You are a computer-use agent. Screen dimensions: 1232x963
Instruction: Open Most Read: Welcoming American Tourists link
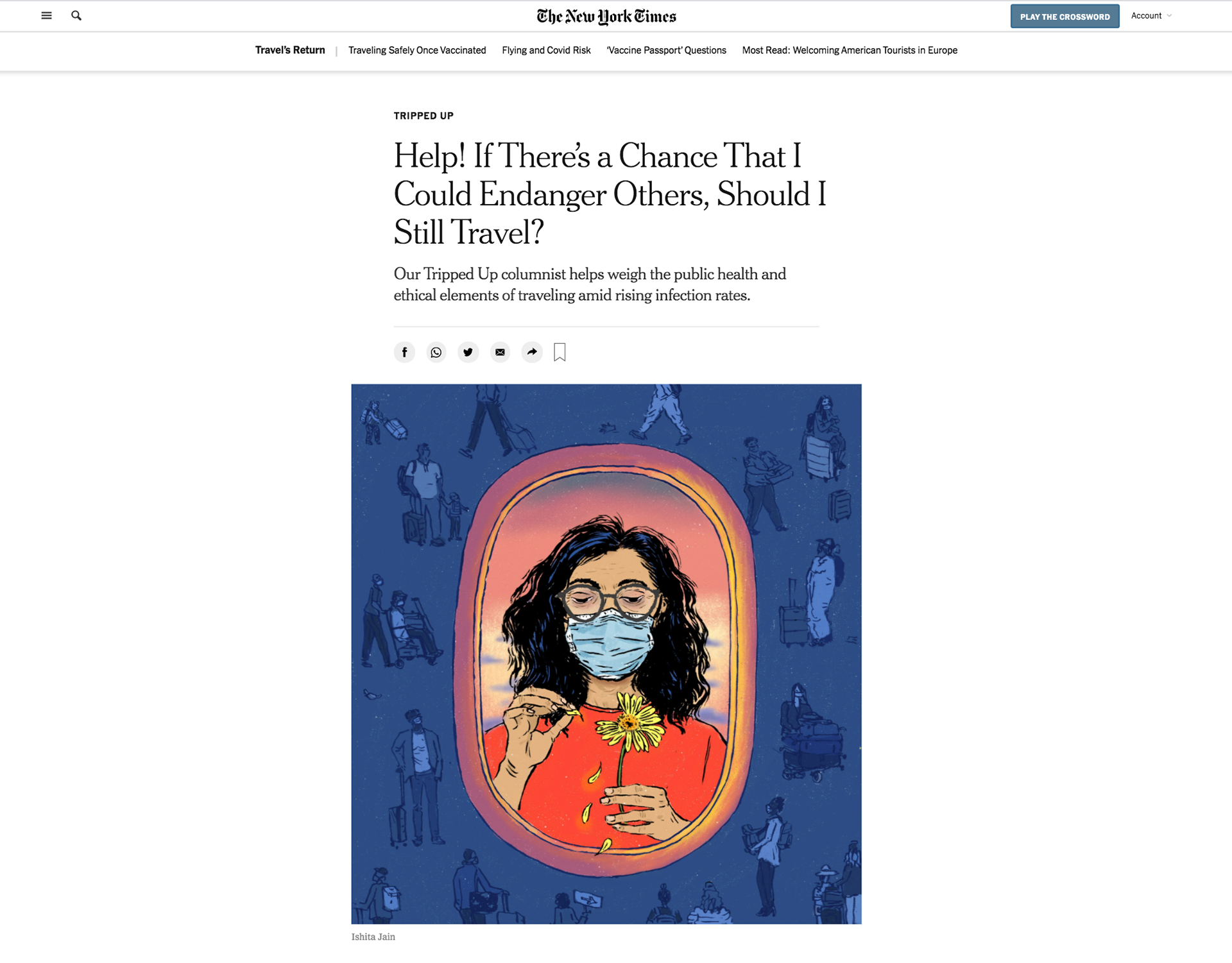[850, 50]
